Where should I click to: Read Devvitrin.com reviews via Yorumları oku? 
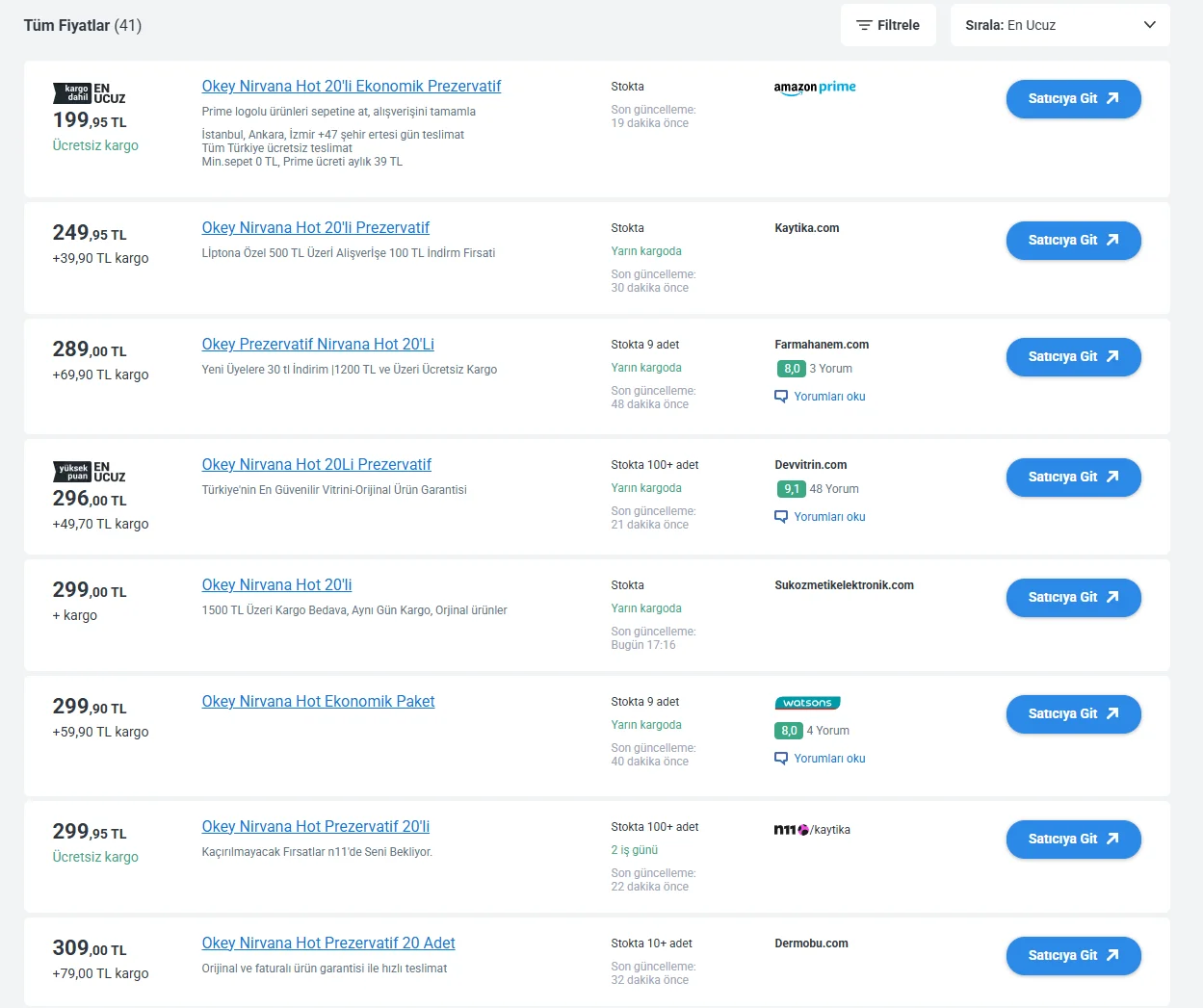pos(829,517)
